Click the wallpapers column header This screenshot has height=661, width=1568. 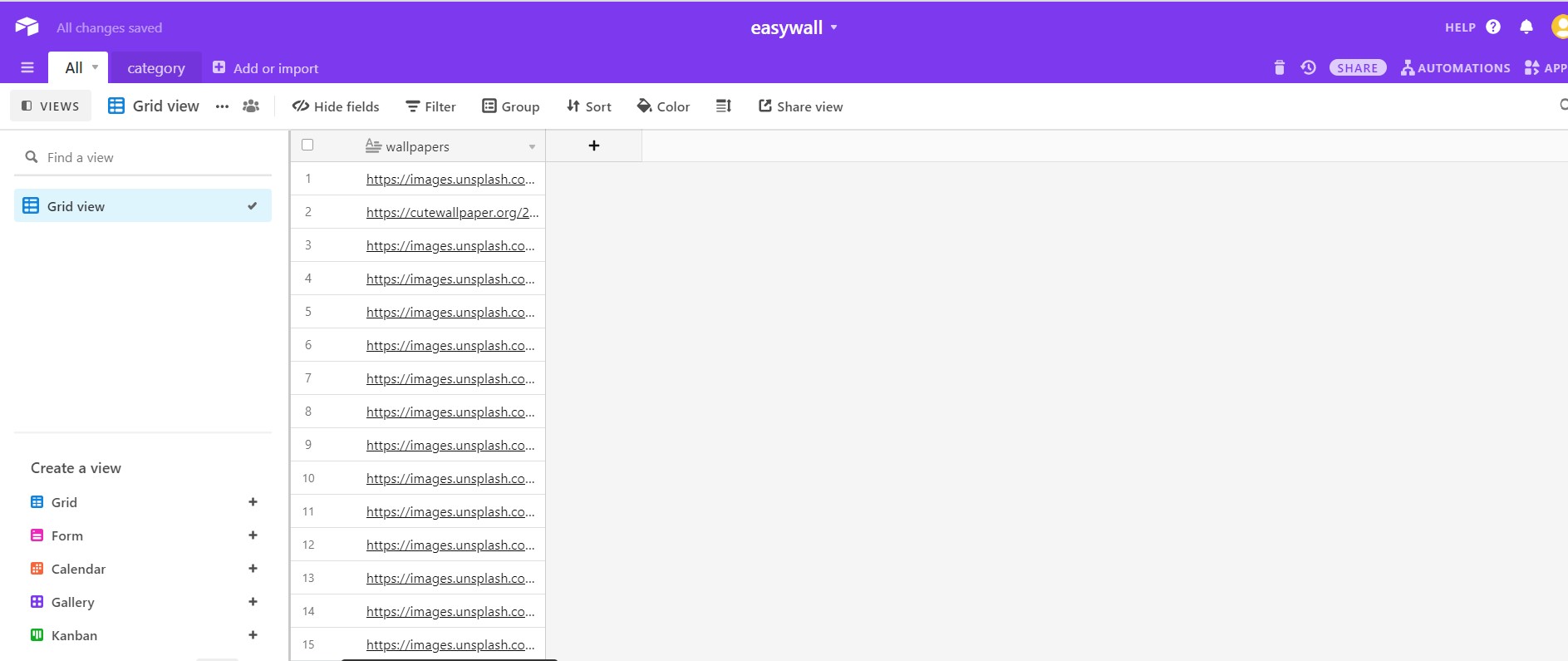click(418, 146)
